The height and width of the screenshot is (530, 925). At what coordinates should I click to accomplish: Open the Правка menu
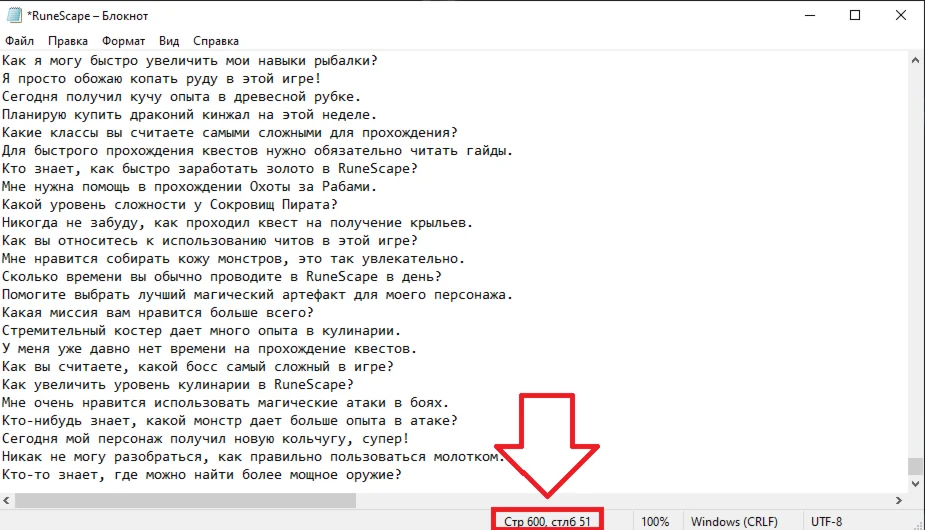click(x=68, y=41)
